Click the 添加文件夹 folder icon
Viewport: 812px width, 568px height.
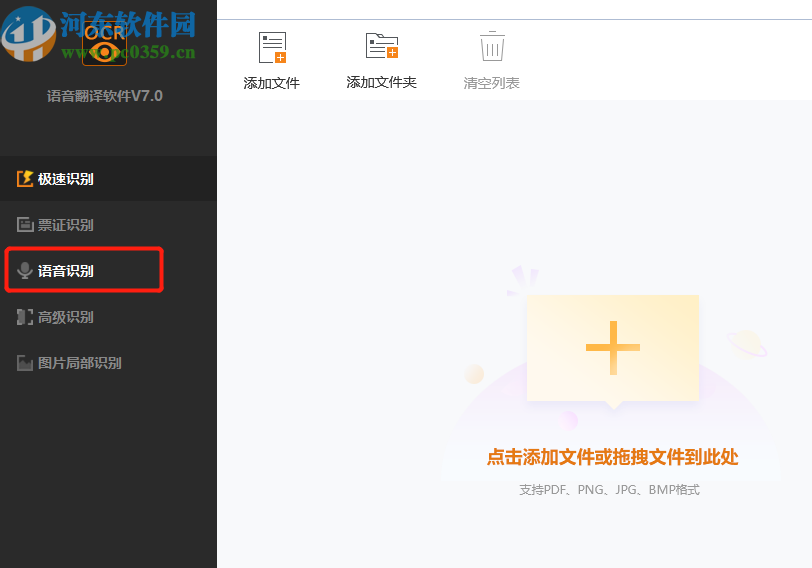[x=382, y=46]
